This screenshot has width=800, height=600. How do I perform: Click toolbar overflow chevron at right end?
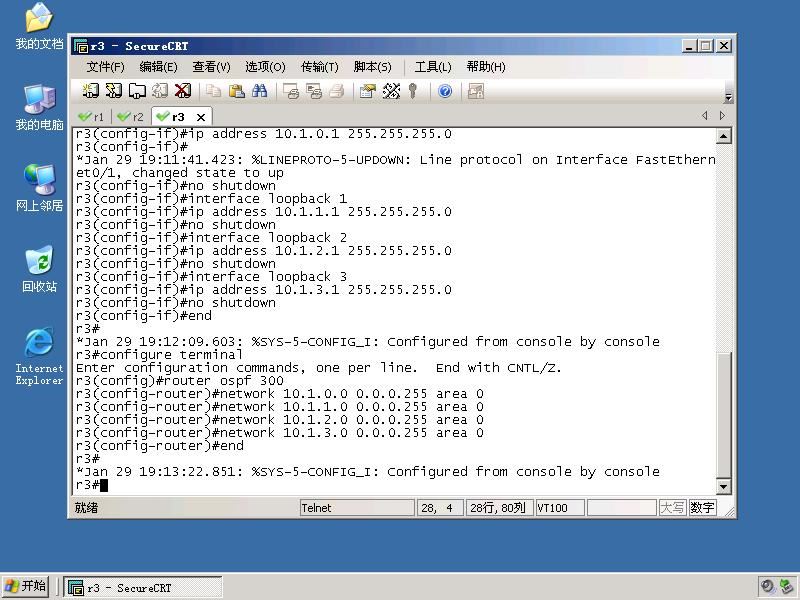(x=729, y=96)
